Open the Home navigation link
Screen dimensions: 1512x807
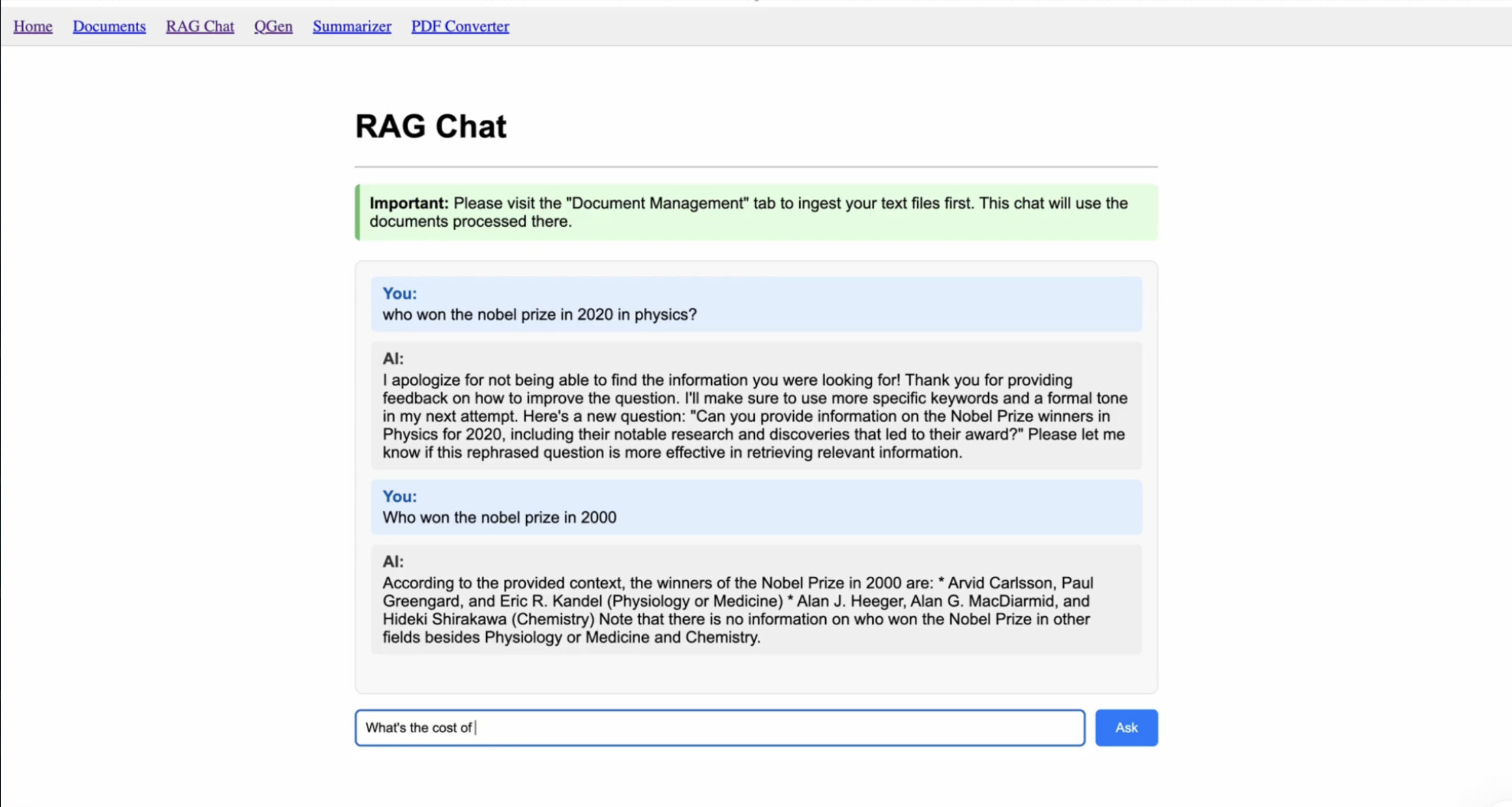point(33,27)
